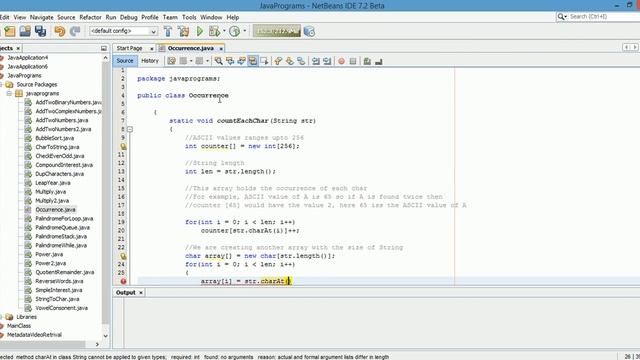Start macro recording with red circle
Viewport: 640px width, 360px height.
tap(341, 61)
